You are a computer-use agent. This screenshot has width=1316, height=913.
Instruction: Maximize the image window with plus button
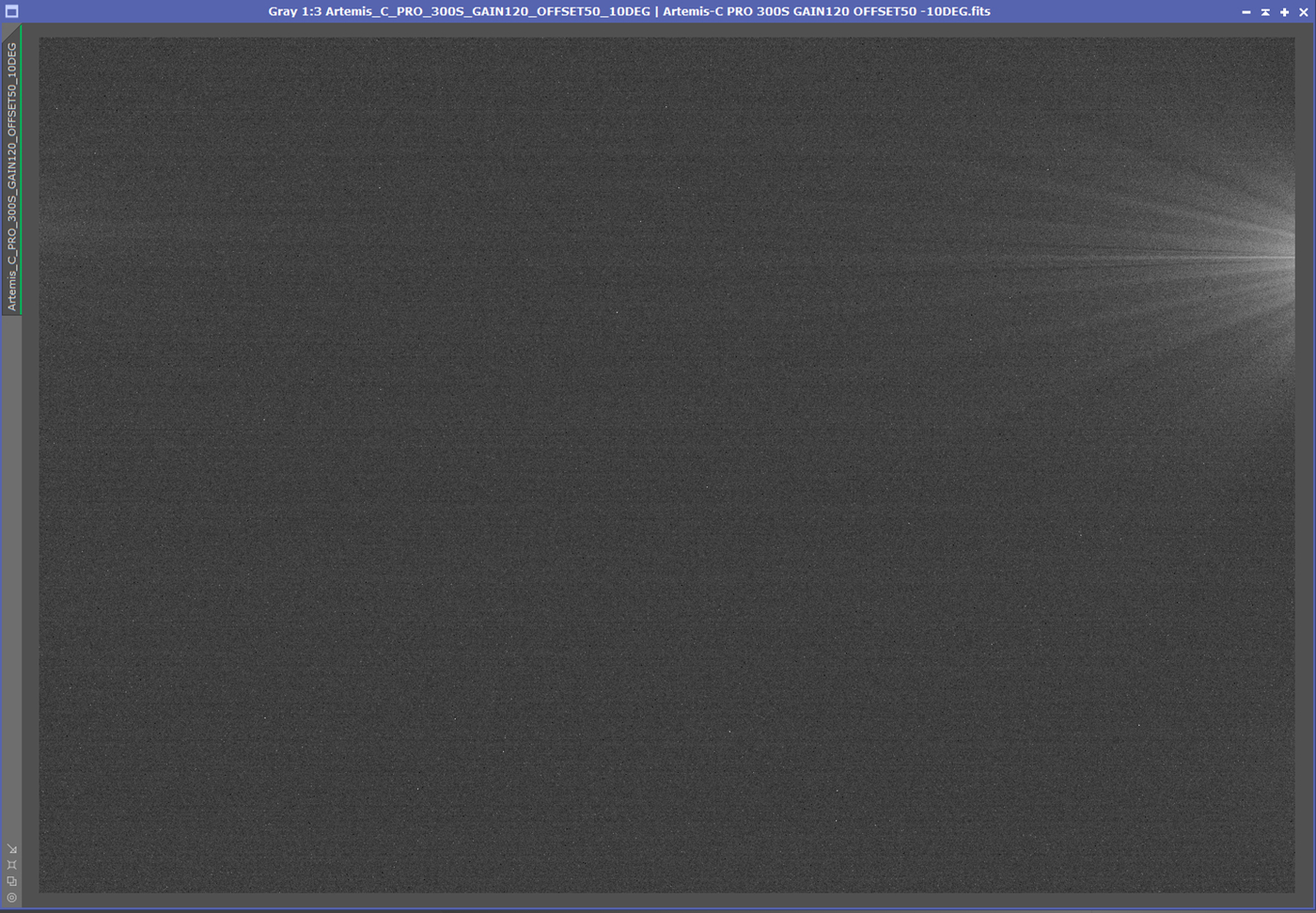click(1284, 12)
